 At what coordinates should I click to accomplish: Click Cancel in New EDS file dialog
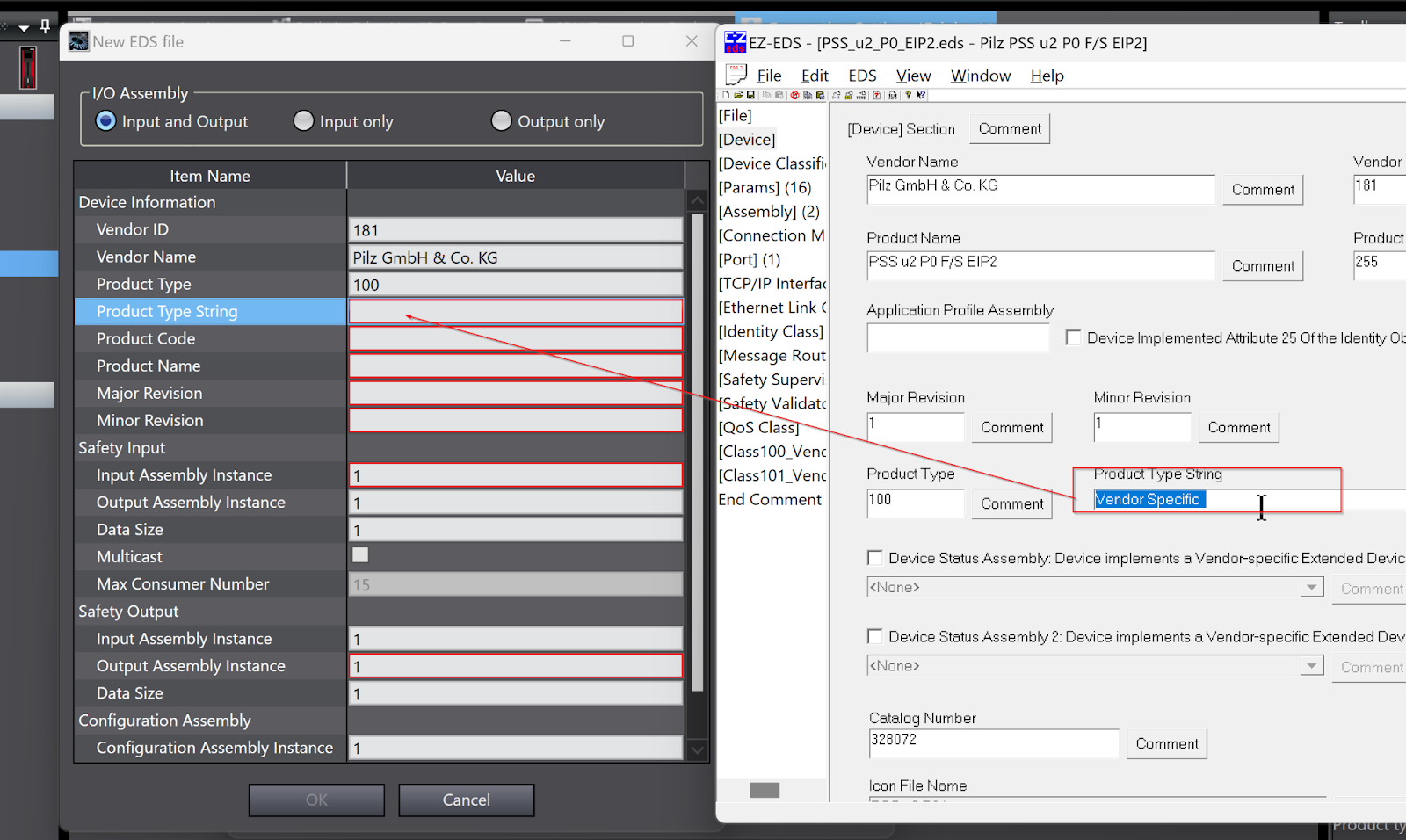(x=466, y=800)
